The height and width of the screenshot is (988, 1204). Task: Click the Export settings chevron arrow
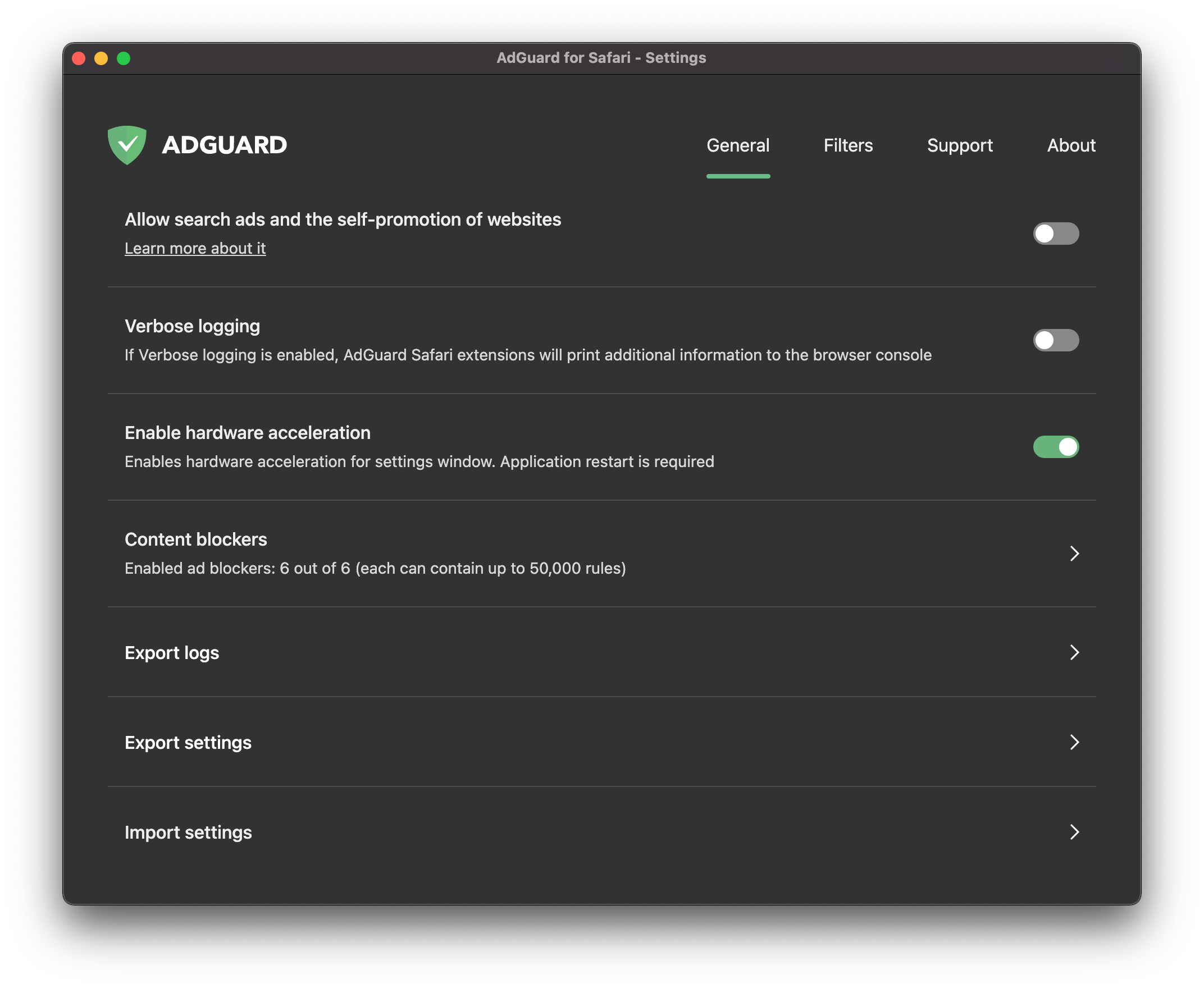(1074, 742)
